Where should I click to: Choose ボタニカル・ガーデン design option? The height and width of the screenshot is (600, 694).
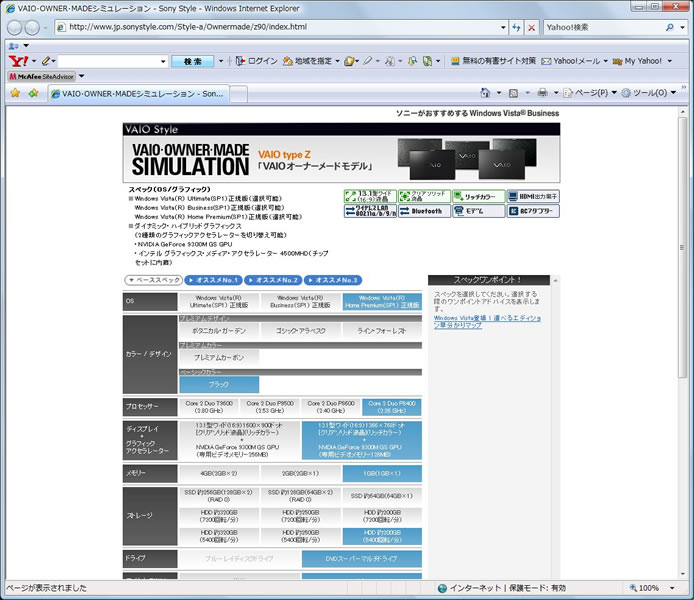[x=219, y=331]
